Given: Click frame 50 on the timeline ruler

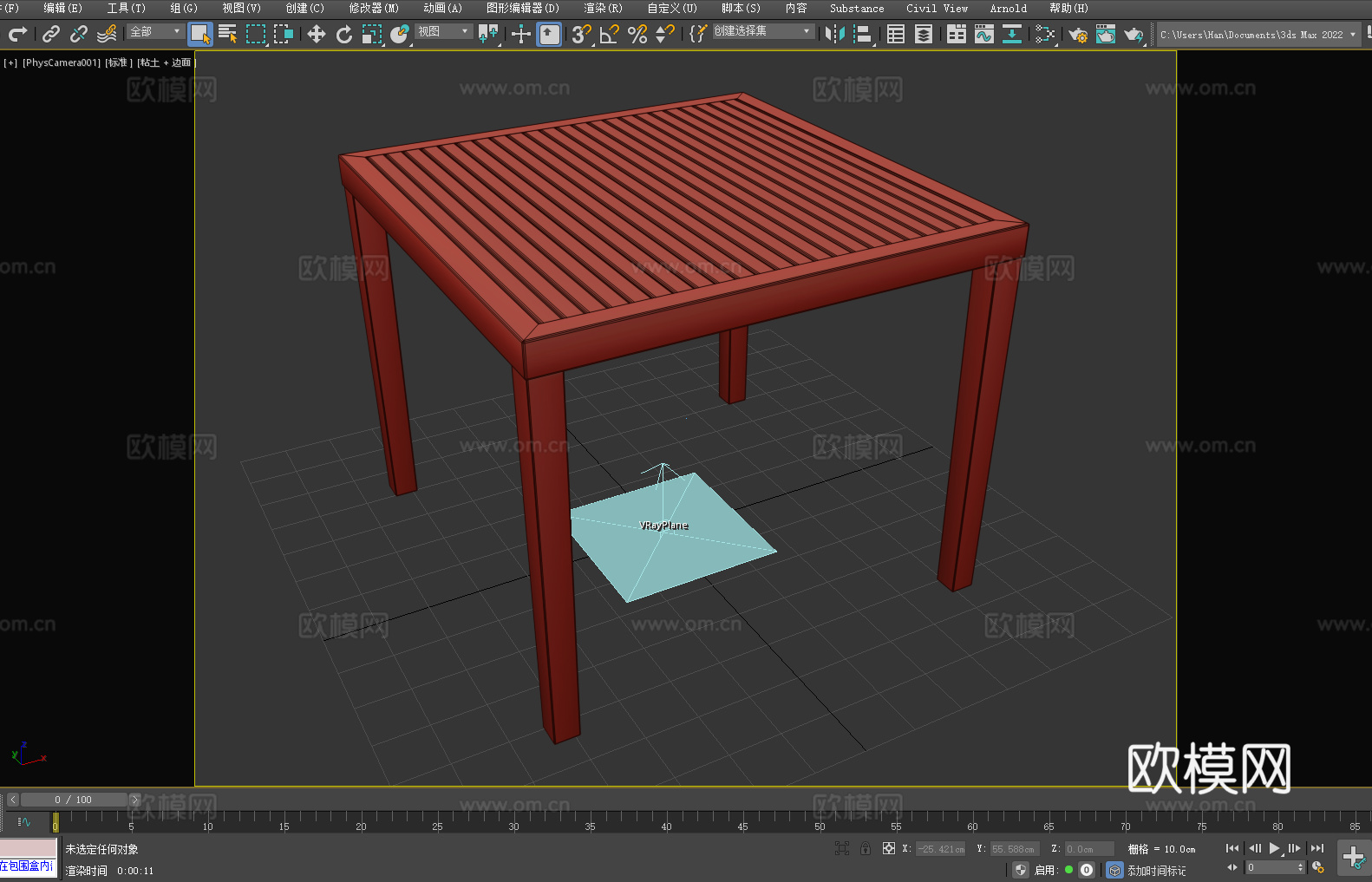Looking at the screenshot, I should coord(820,826).
